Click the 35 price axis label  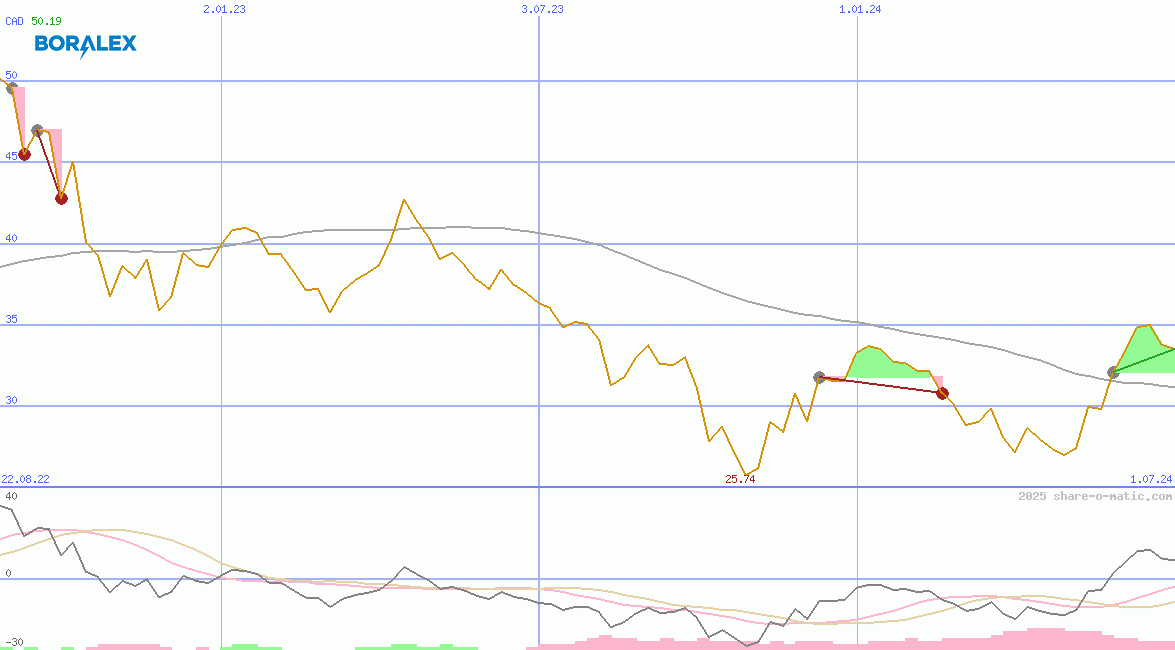click(11, 319)
